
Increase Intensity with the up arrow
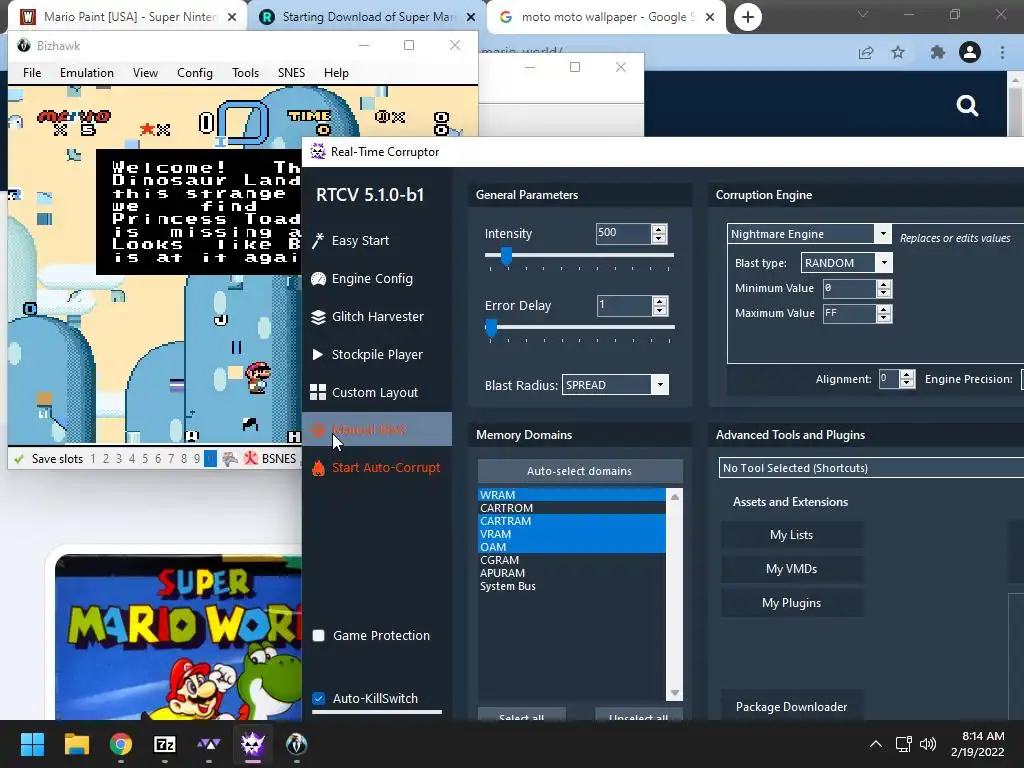click(659, 229)
